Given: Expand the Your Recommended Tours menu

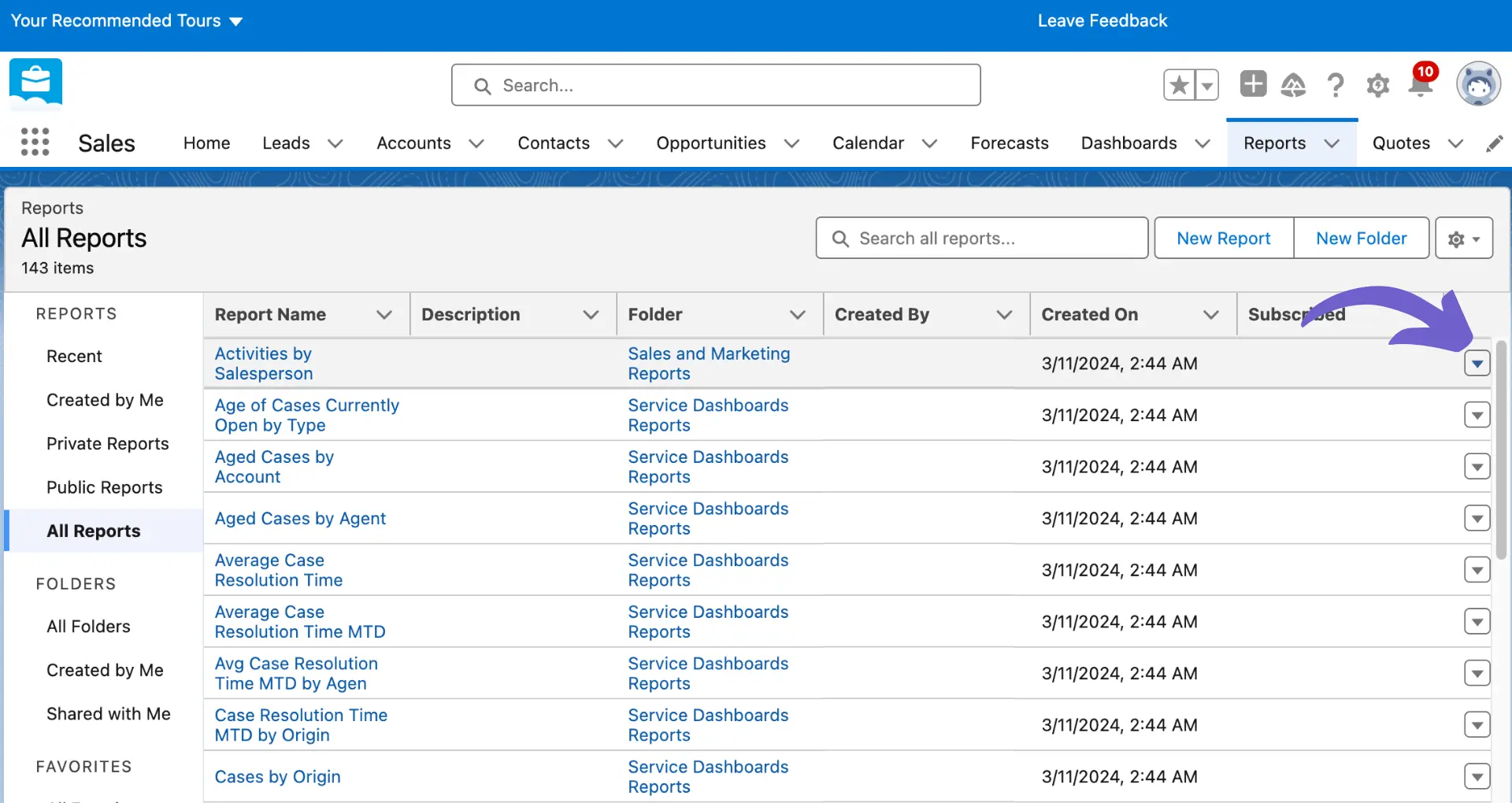Looking at the screenshot, I should [x=127, y=20].
